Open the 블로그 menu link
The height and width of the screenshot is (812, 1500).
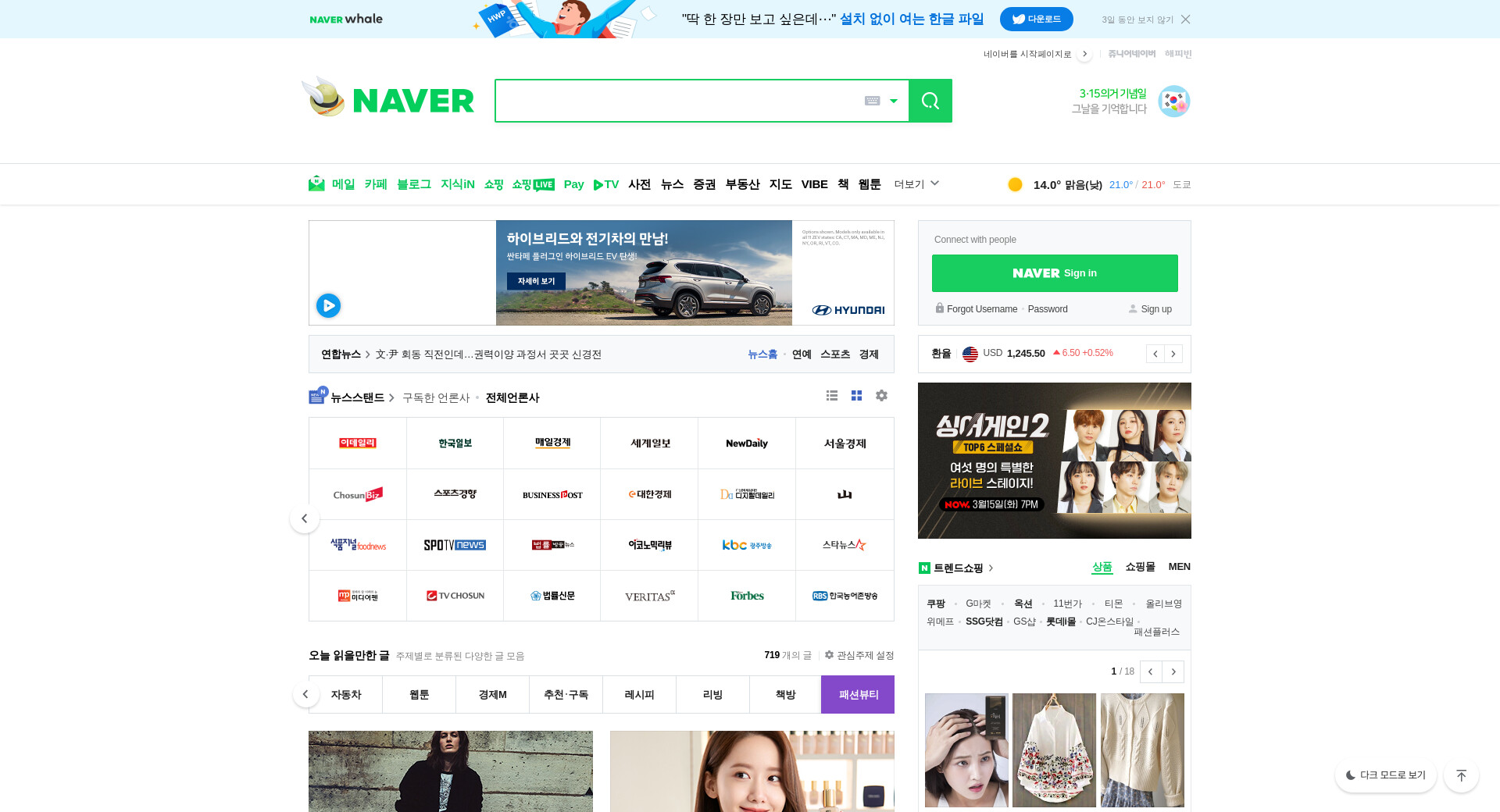[x=414, y=184]
